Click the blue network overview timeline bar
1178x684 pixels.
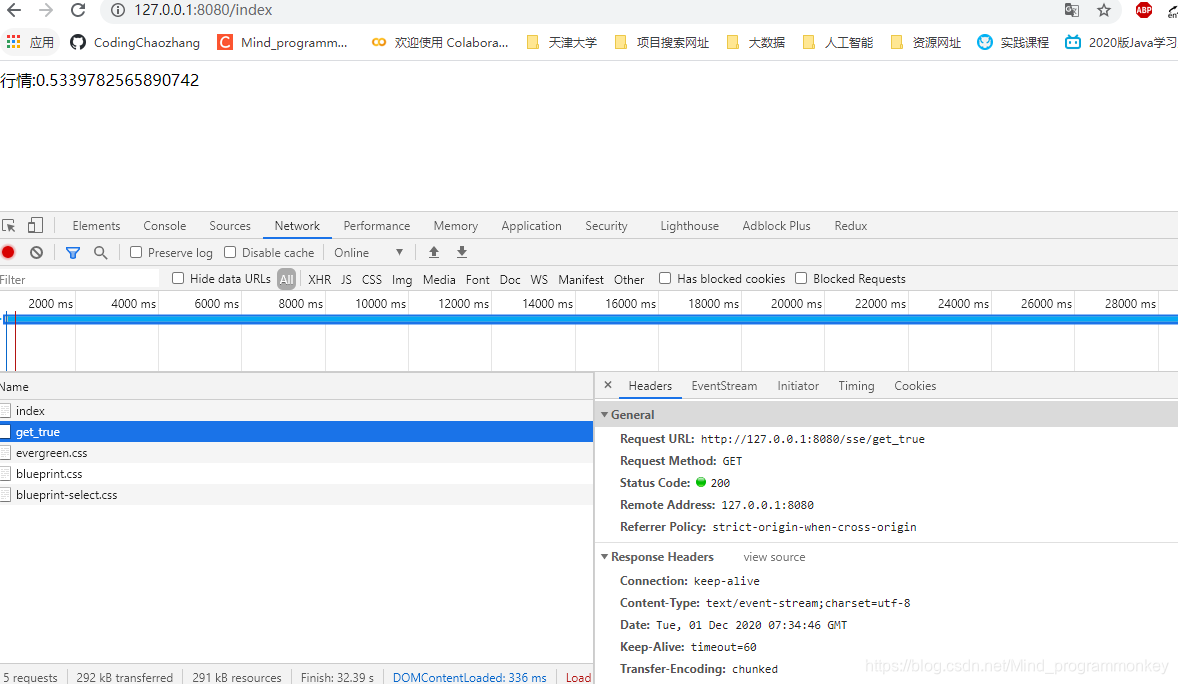click(589, 319)
